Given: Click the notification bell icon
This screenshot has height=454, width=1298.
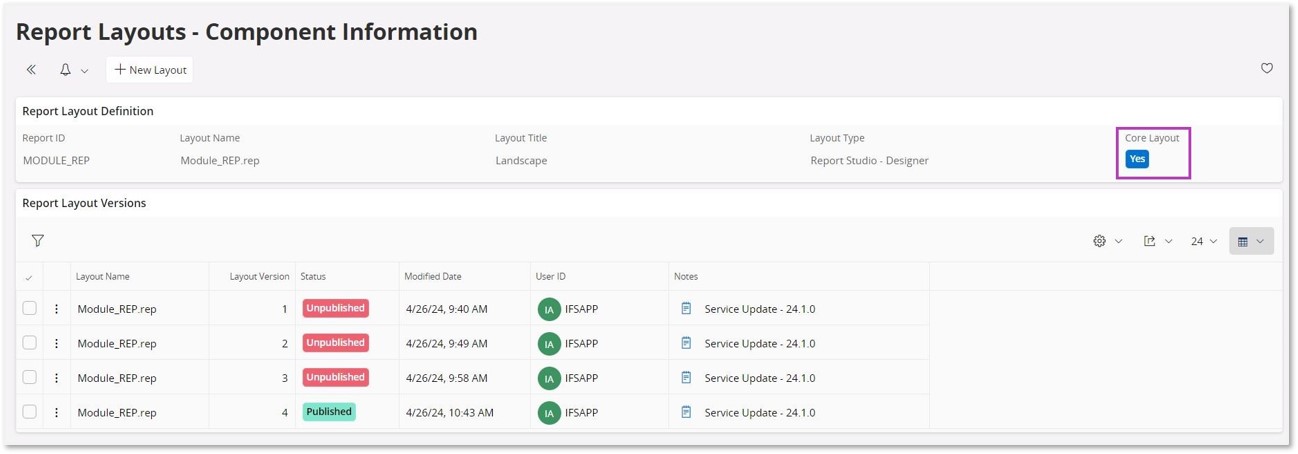Looking at the screenshot, I should [x=65, y=70].
